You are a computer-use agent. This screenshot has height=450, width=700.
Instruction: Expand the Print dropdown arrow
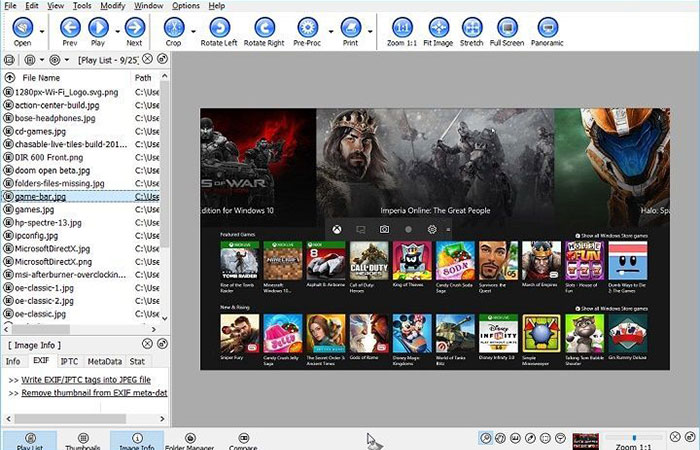[x=370, y=31]
